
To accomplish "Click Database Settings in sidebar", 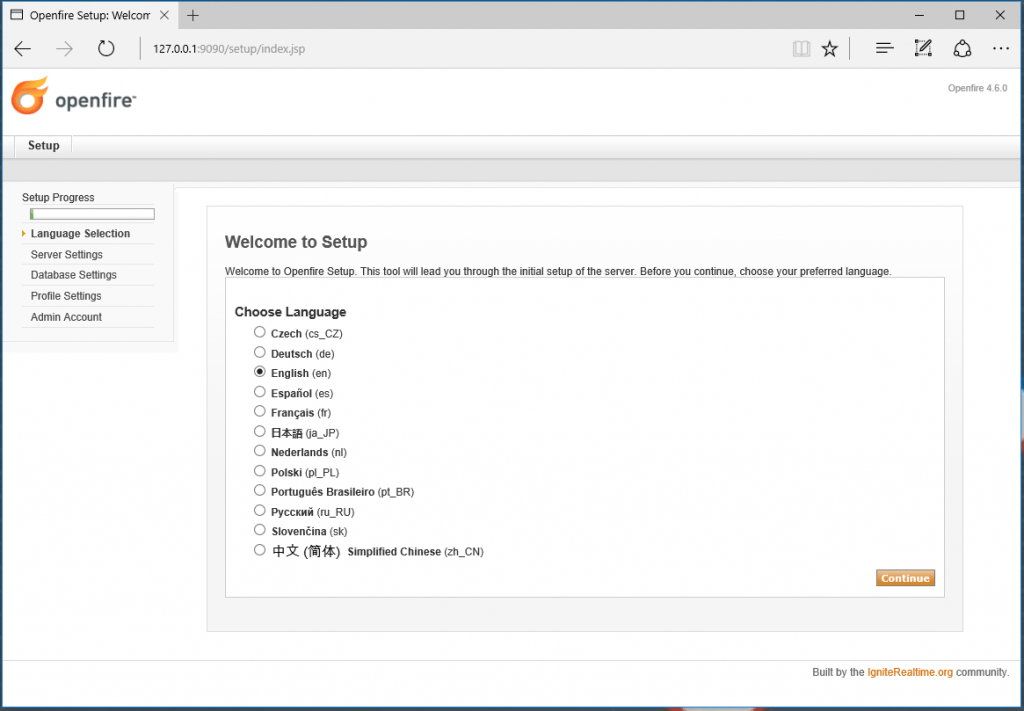I will click(74, 275).
